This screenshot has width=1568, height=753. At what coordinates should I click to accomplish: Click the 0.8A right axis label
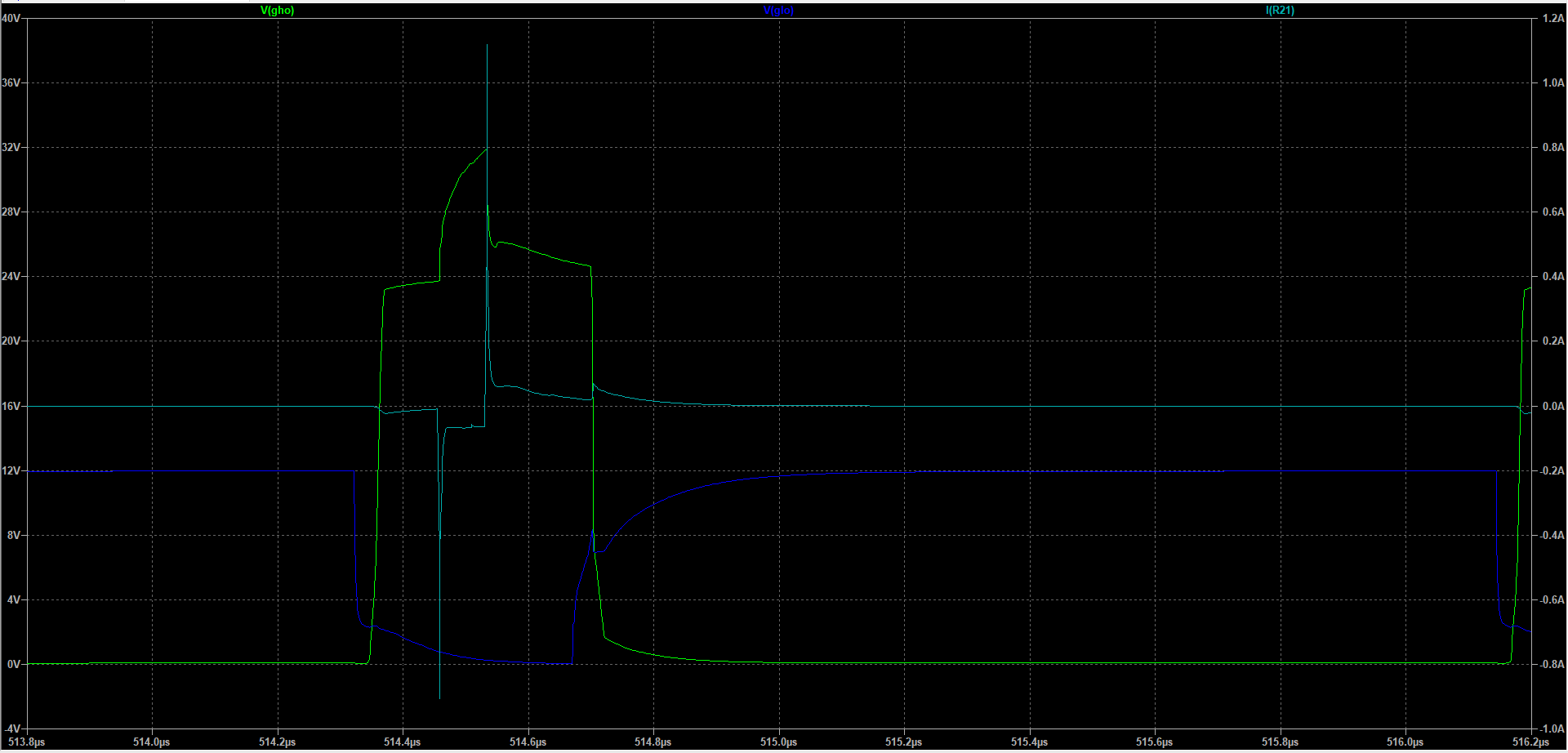(1553, 147)
